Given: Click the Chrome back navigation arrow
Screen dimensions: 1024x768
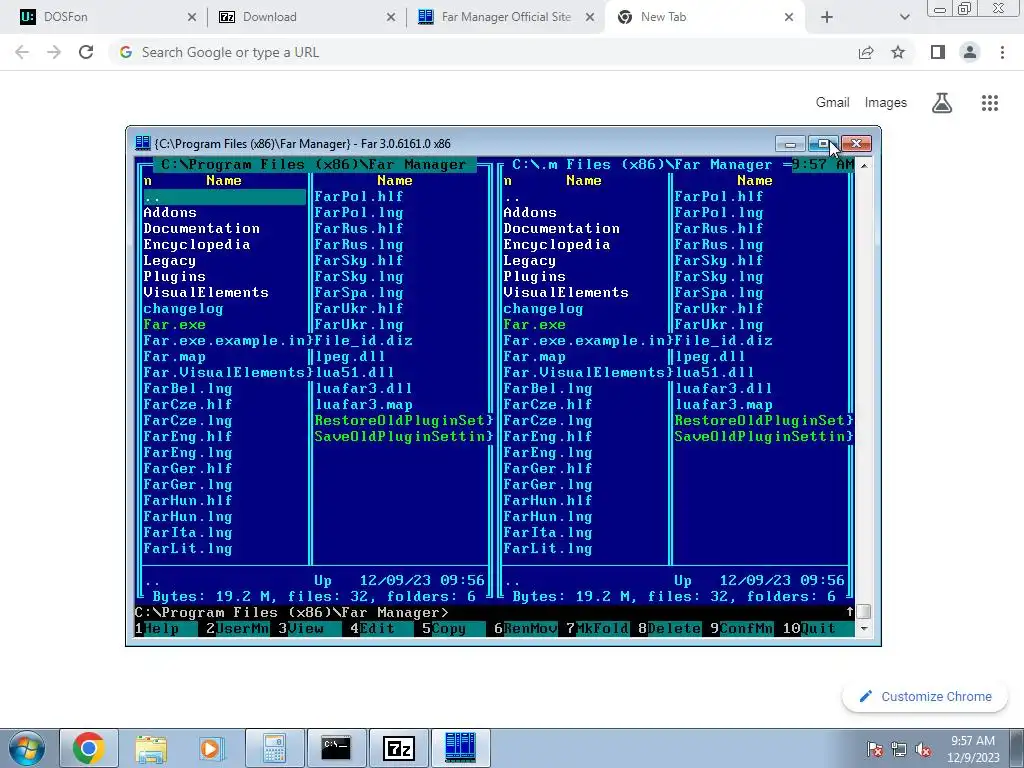Looking at the screenshot, I should point(22,52).
